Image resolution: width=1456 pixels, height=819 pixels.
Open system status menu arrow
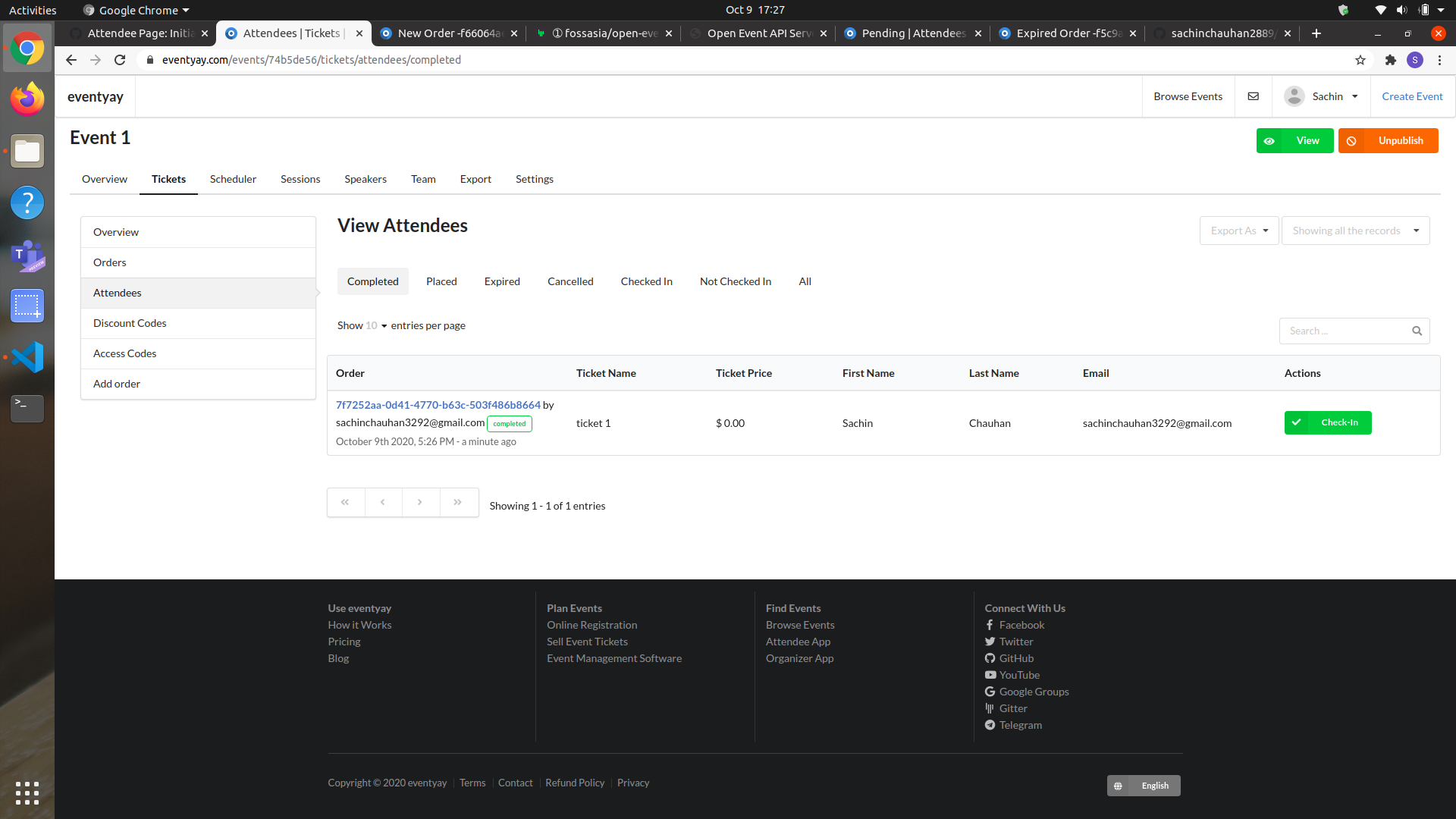[1441, 10]
